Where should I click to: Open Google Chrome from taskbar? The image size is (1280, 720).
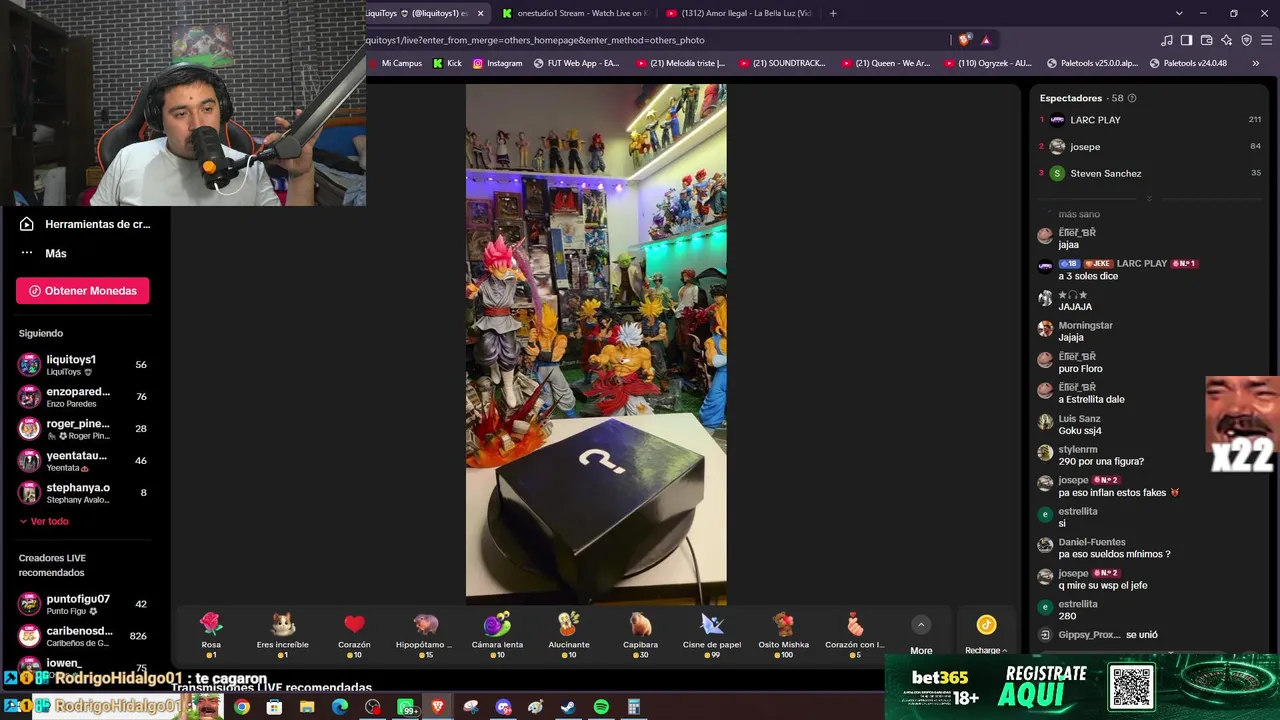242,707
